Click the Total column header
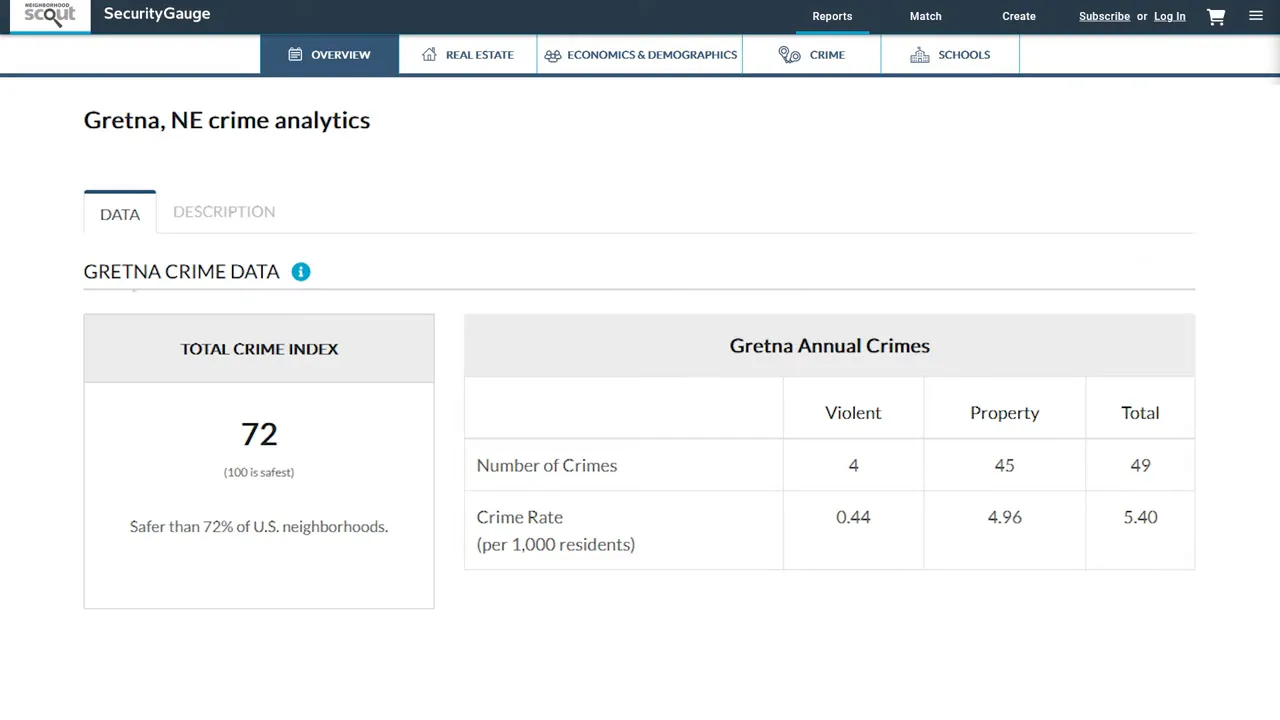 [x=1140, y=413]
